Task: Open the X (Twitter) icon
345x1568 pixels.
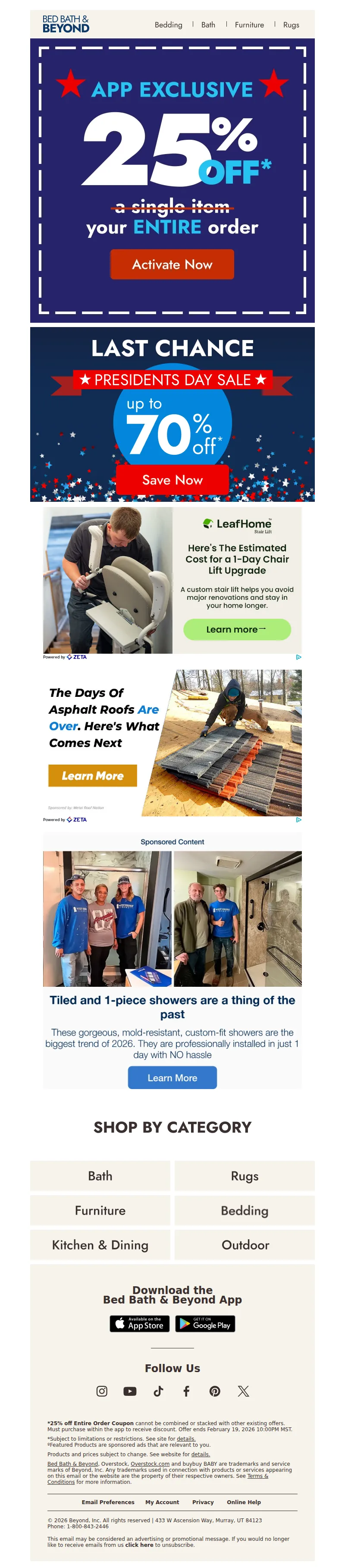Action: pyautogui.click(x=243, y=1391)
